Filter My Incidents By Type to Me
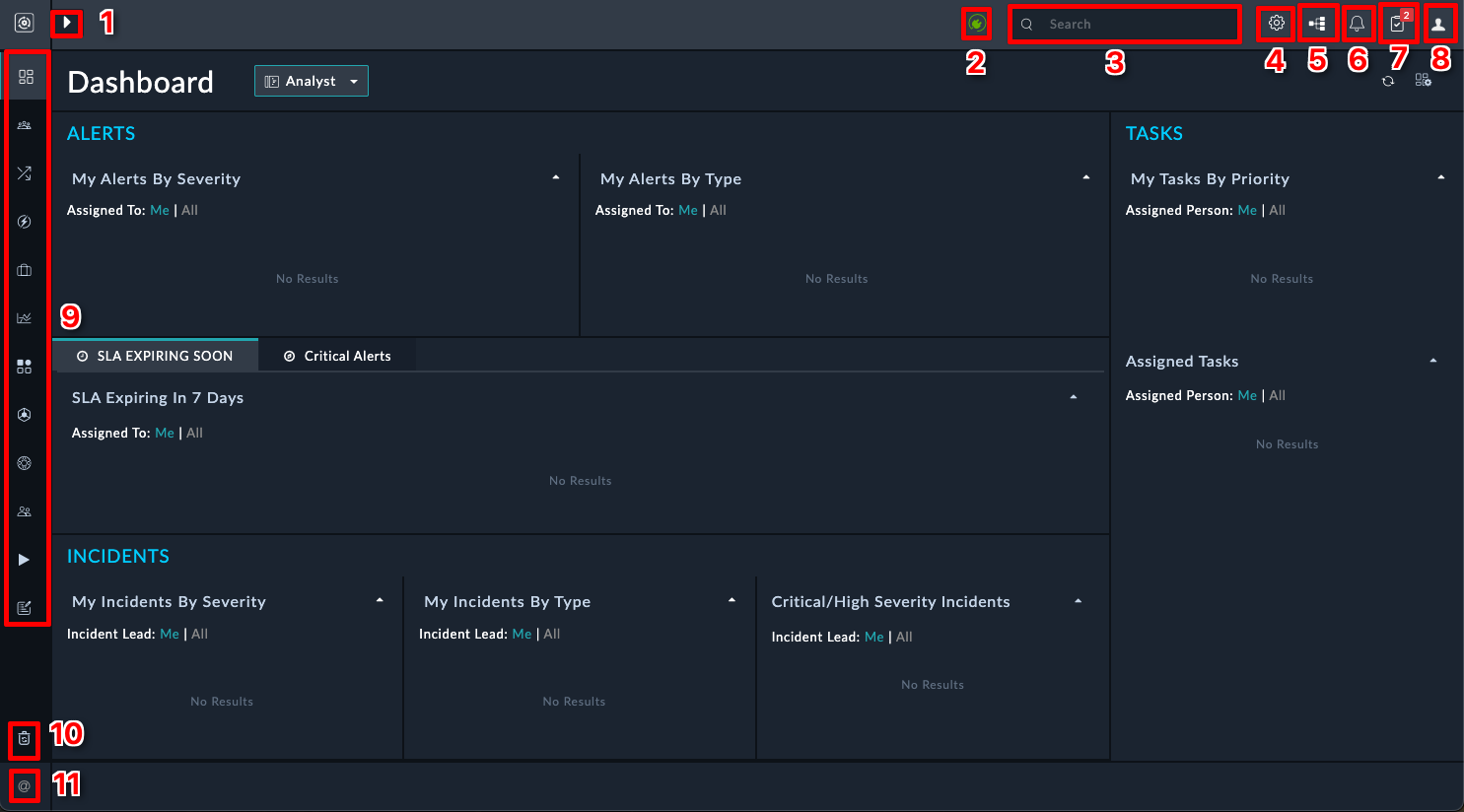 coord(523,634)
